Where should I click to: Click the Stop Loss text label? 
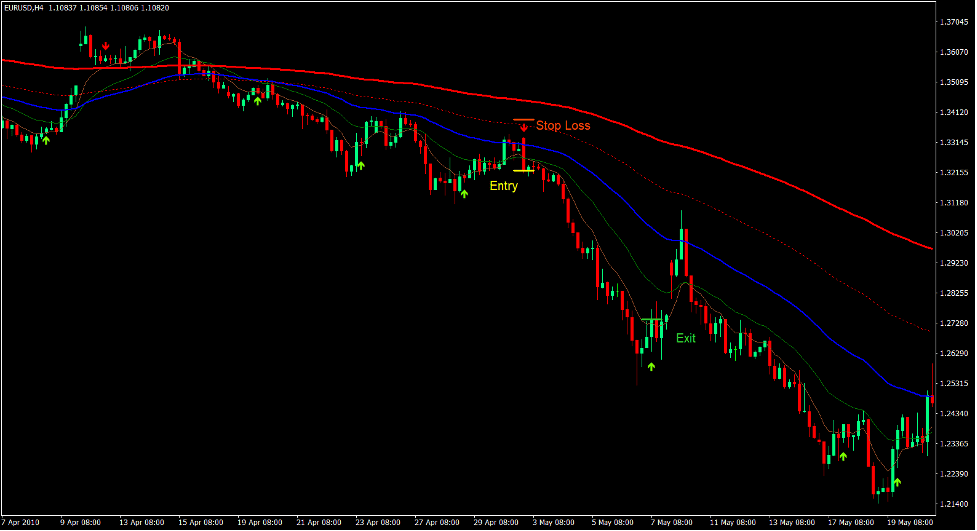click(x=563, y=126)
